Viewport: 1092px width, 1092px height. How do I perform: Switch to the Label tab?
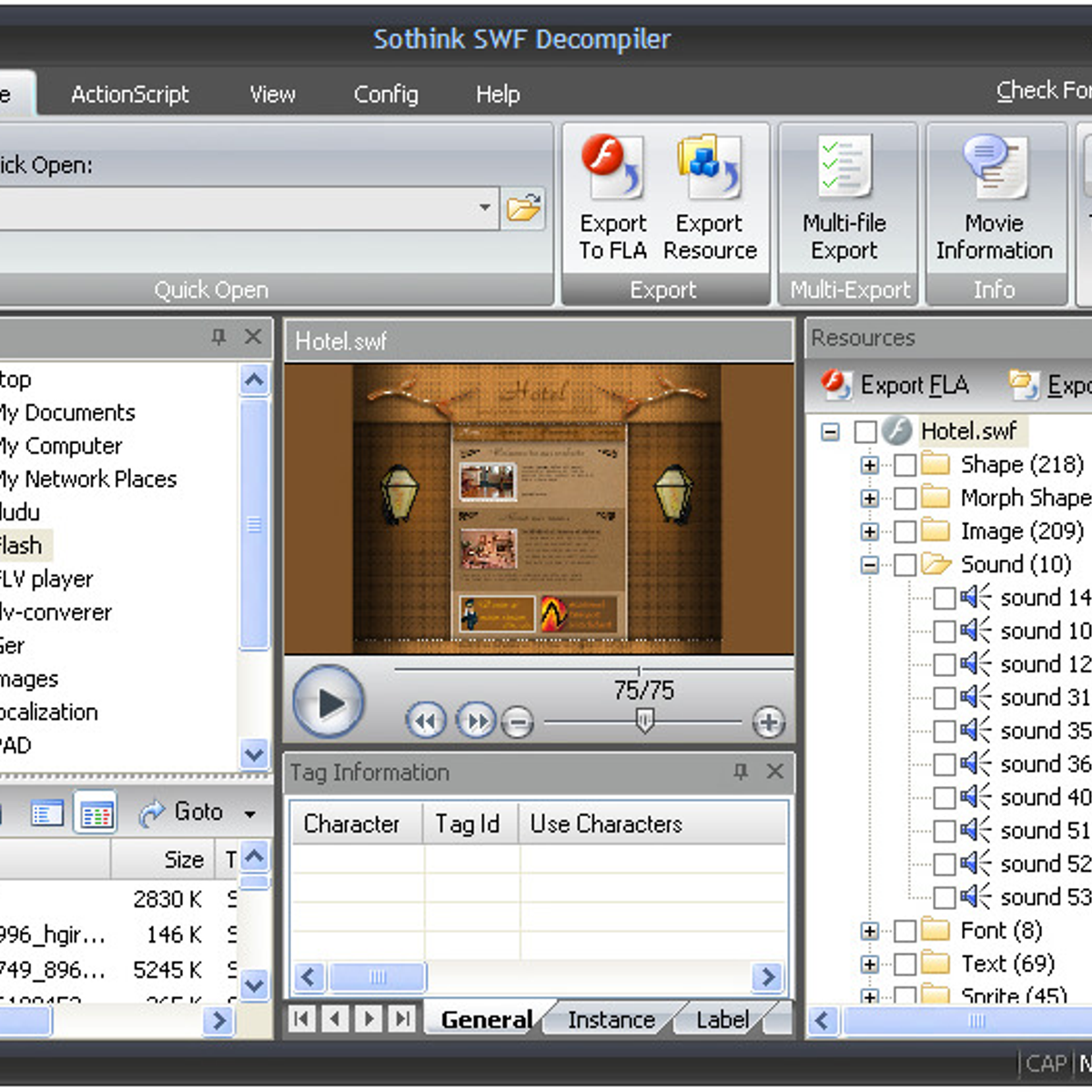click(723, 1020)
